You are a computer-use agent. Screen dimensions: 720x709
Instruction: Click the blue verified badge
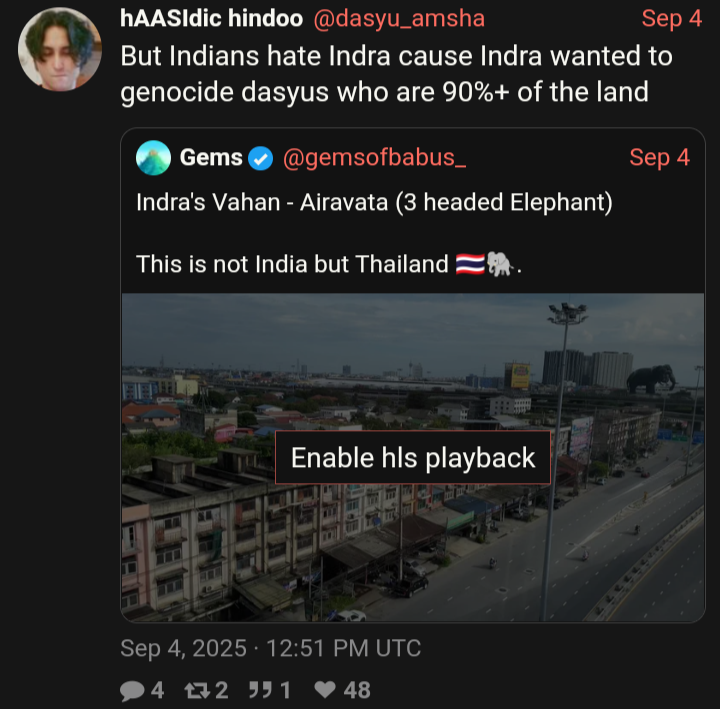(260, 158)
